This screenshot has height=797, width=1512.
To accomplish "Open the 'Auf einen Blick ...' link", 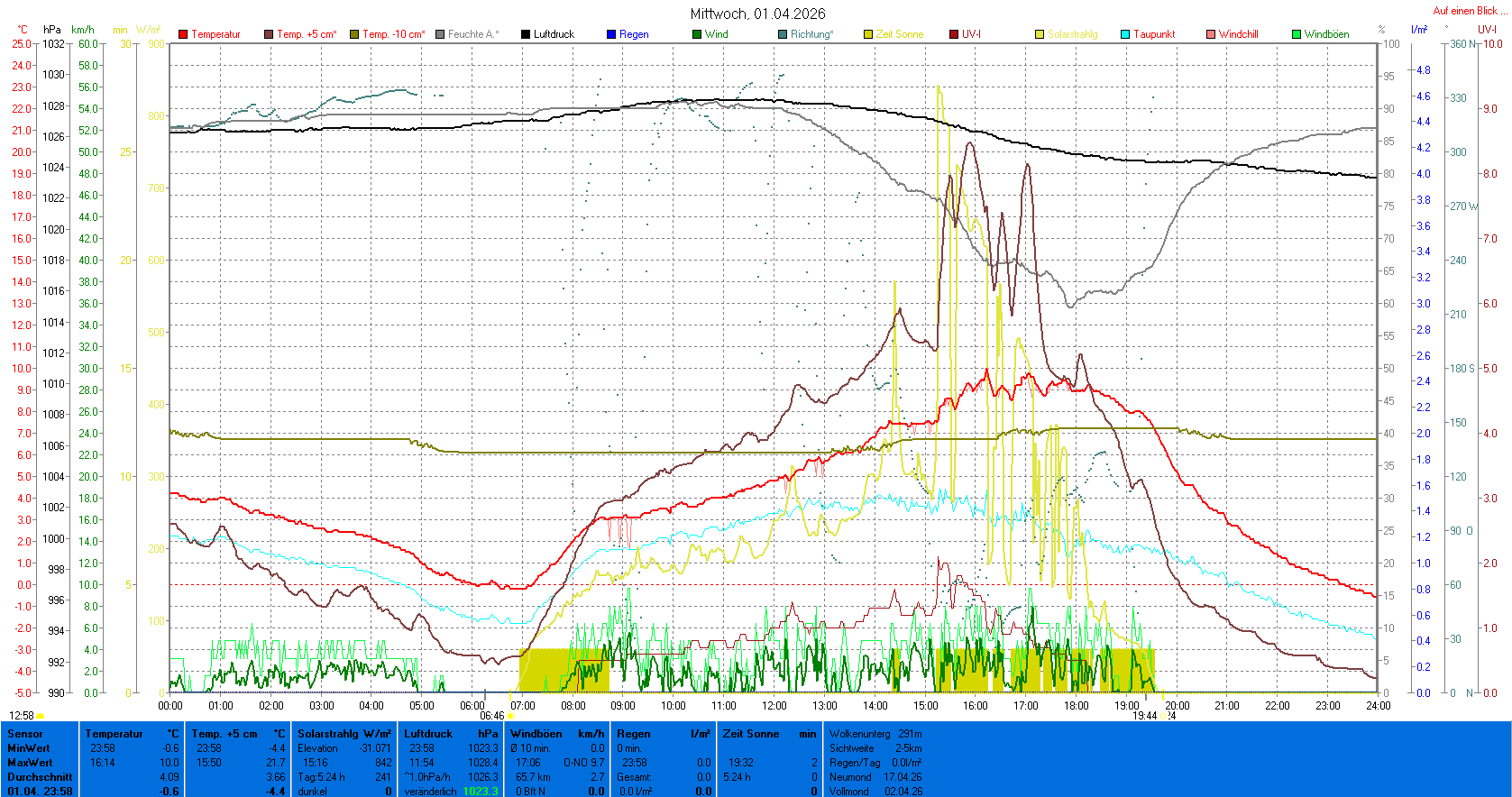I will 1470,11.
